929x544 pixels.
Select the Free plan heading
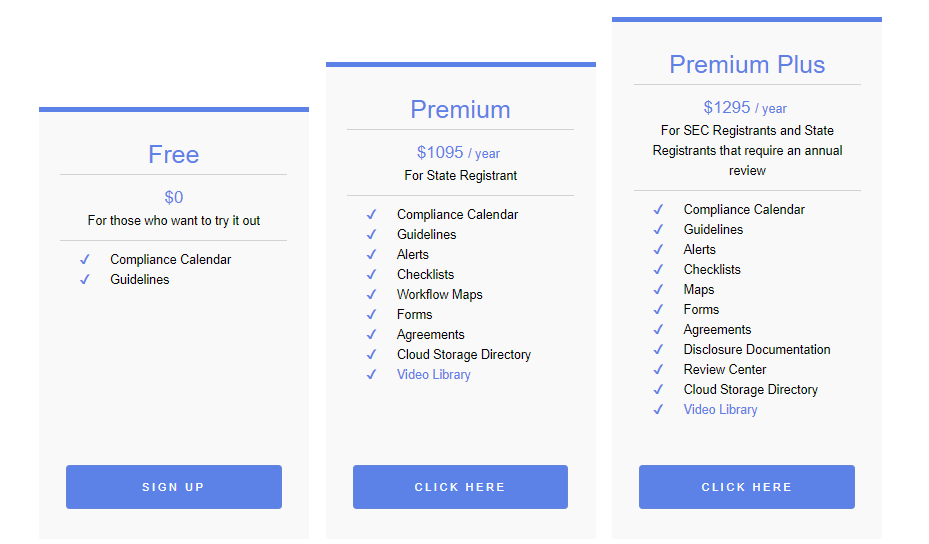pos(174,155)
